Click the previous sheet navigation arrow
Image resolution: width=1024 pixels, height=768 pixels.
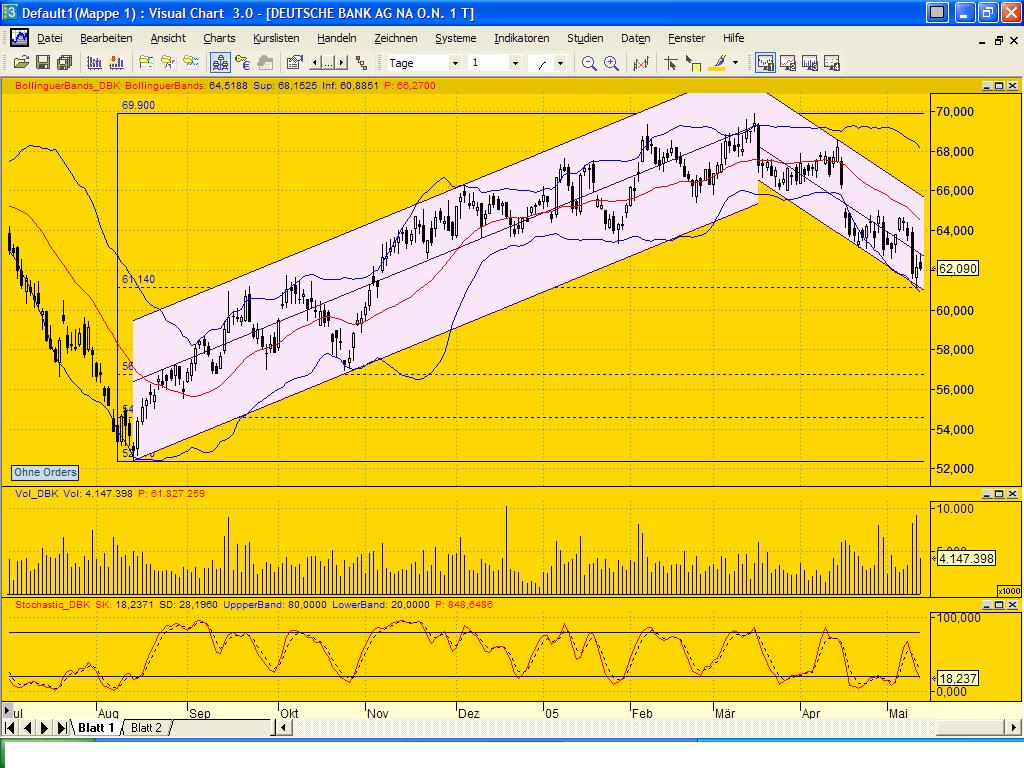tap(27, 728)
